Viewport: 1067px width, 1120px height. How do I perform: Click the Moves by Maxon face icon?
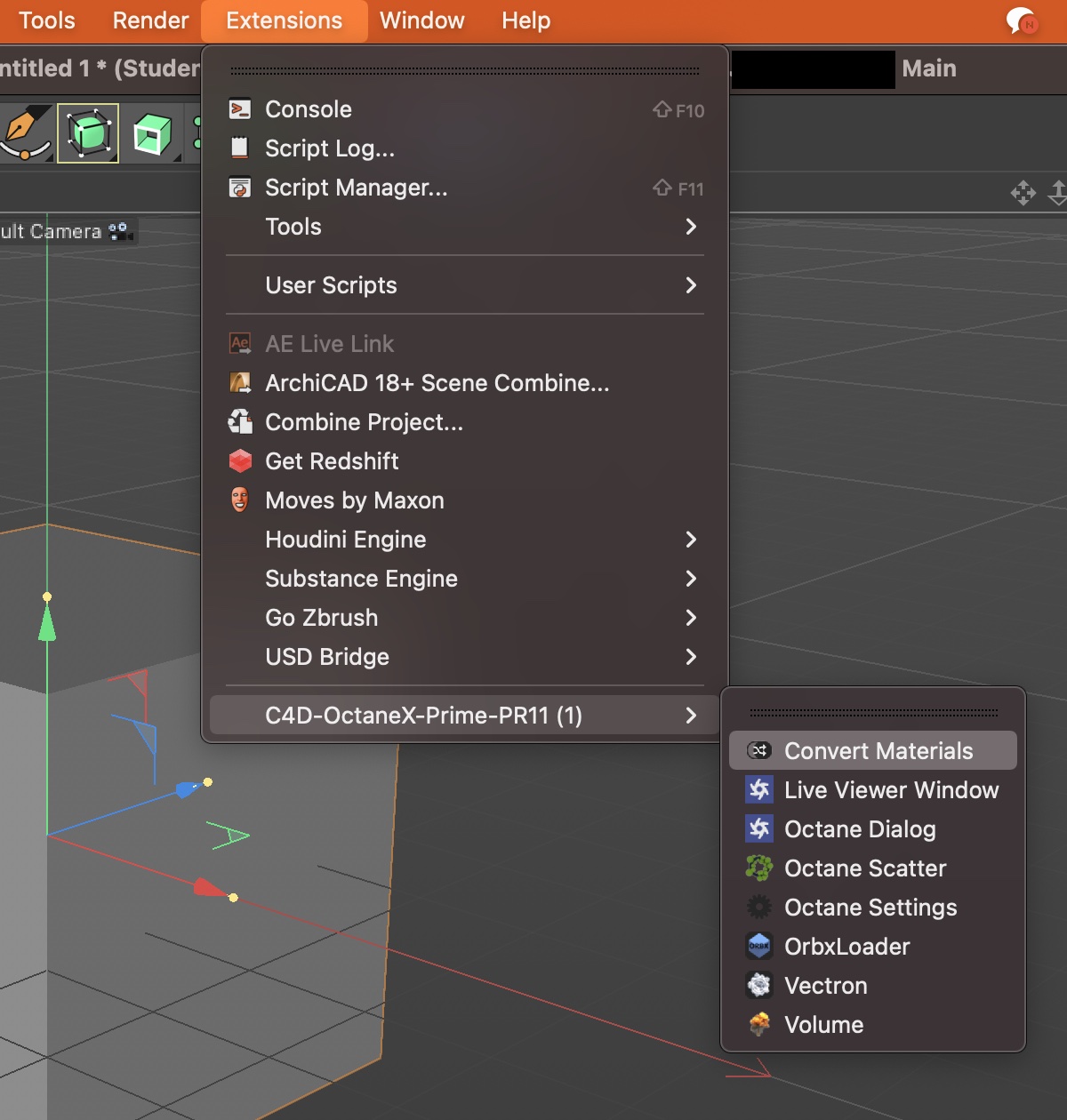(x=240, y=500)
